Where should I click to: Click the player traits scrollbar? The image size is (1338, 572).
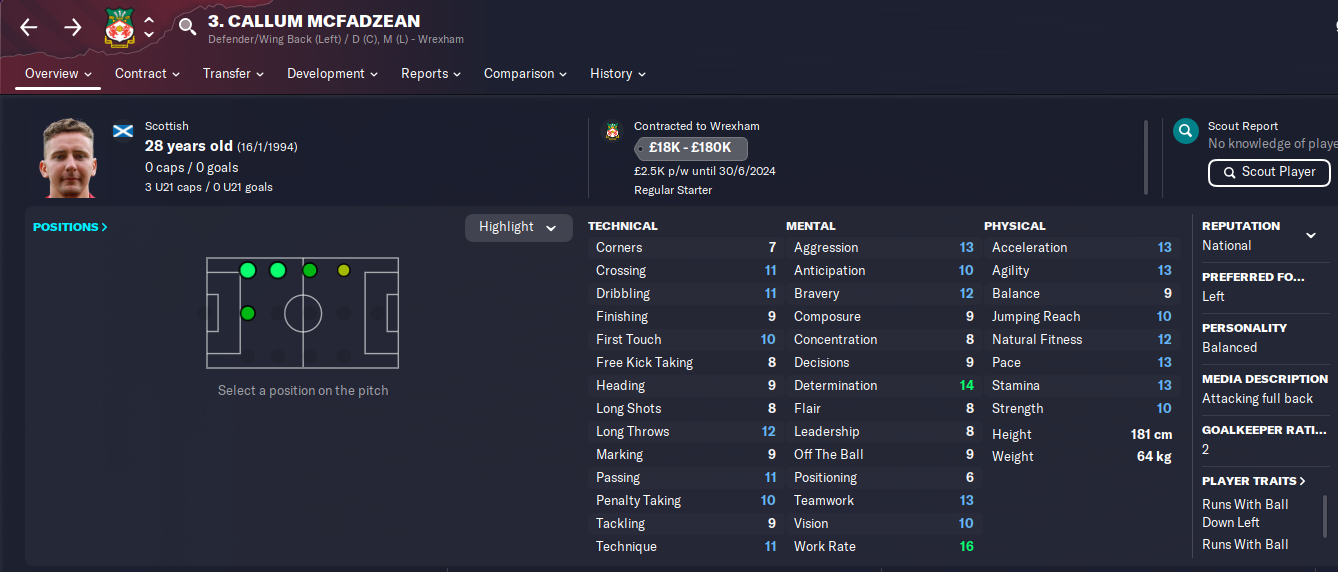(x=1326, y=516)
